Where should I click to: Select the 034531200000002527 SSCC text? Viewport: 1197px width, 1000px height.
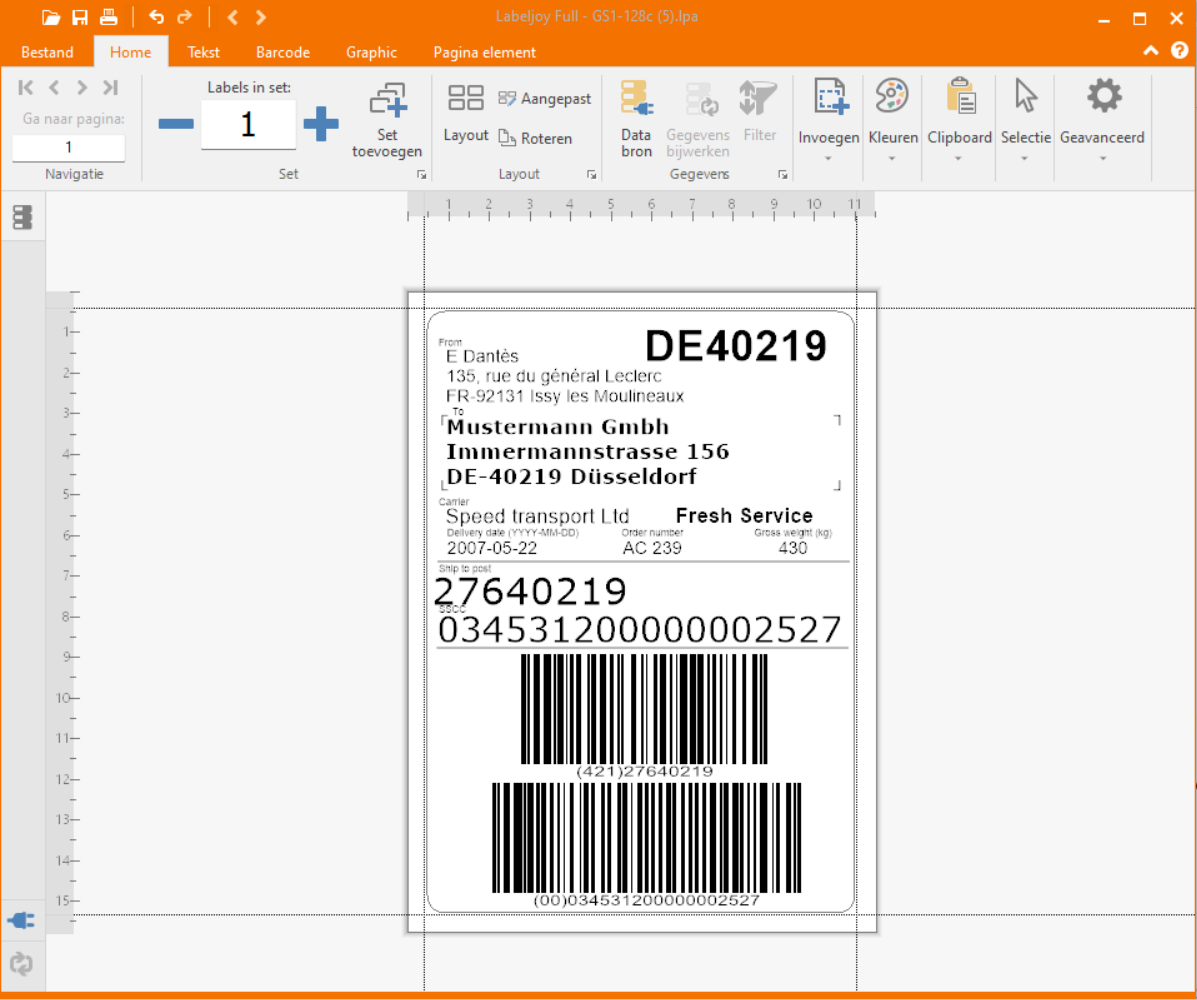tap(640, 630)
